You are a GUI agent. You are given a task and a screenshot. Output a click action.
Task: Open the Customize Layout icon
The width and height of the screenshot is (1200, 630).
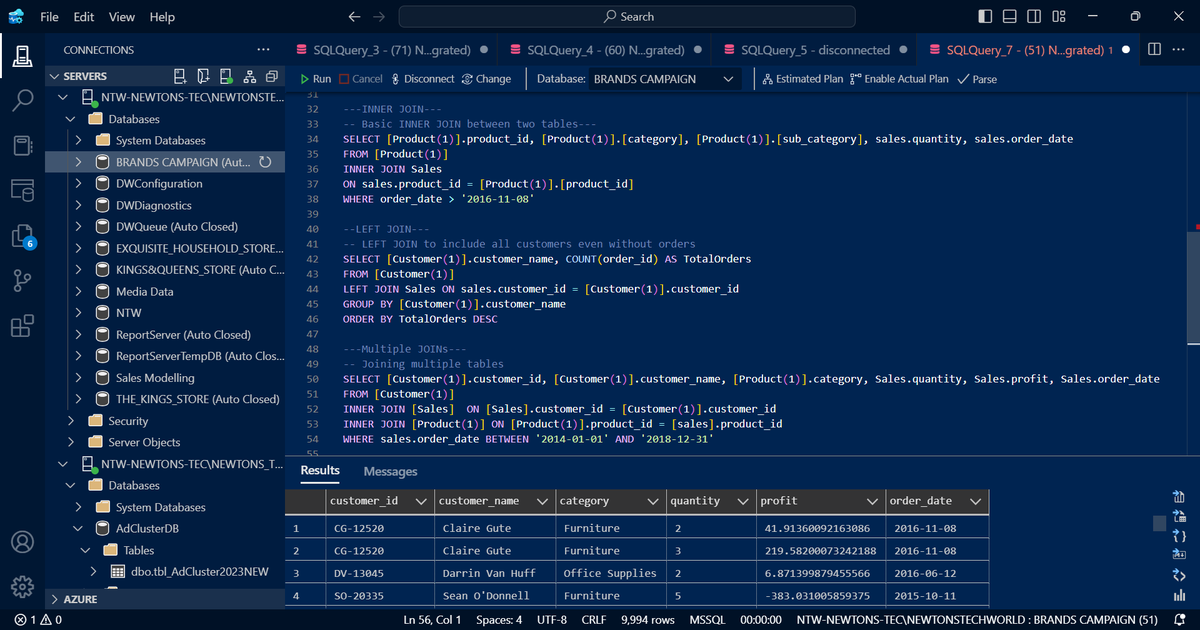point(1059,16)
